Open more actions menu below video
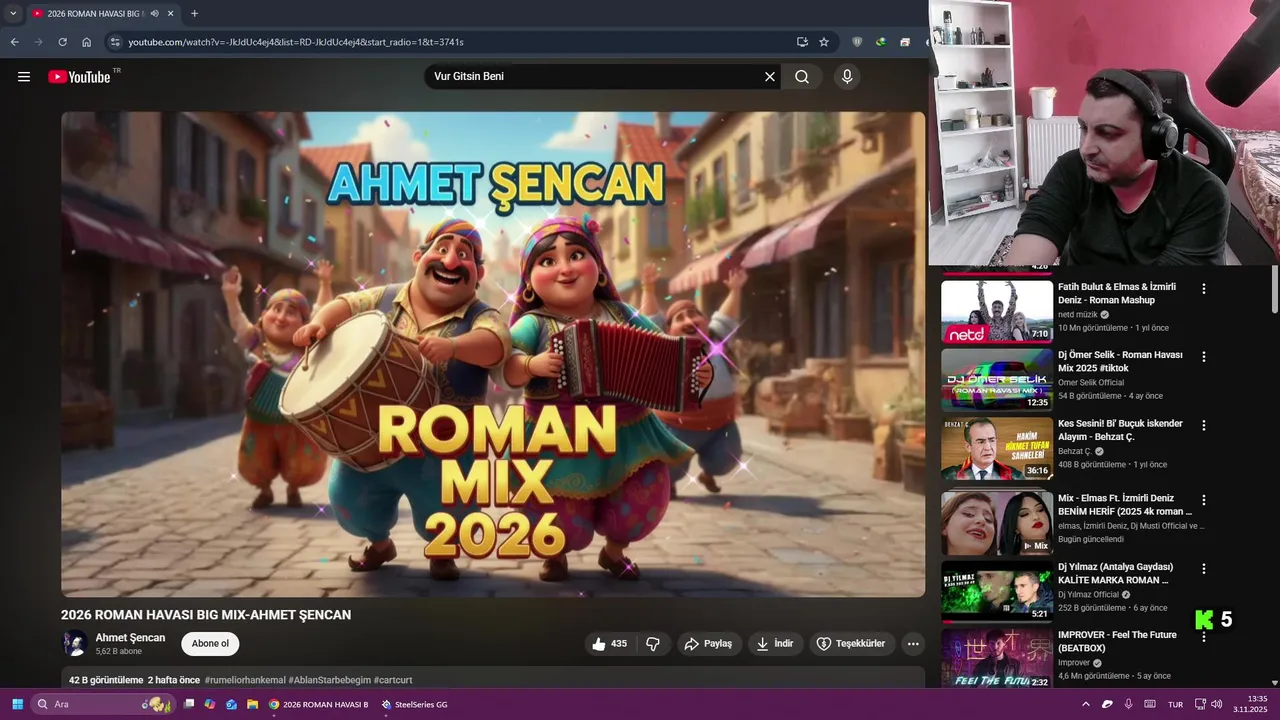The width and height of the screenshot is (1280, 720). (x=913, y=644)
